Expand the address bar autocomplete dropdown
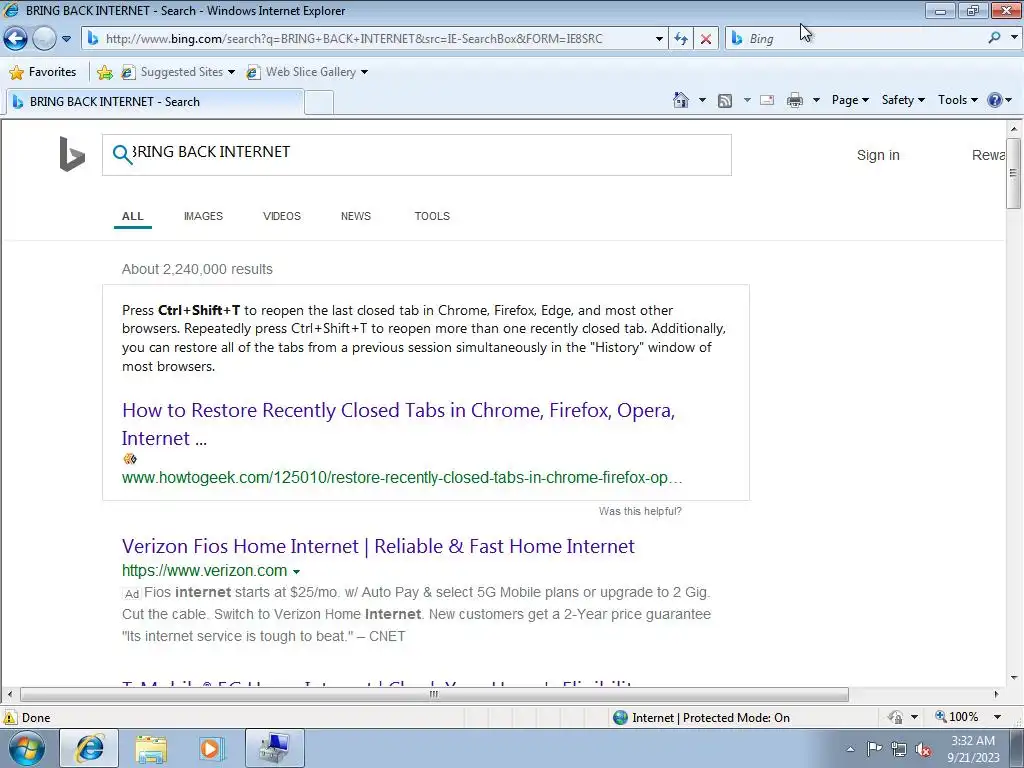This screenshot has height=768, width=1024. click(x=659, y=39)
